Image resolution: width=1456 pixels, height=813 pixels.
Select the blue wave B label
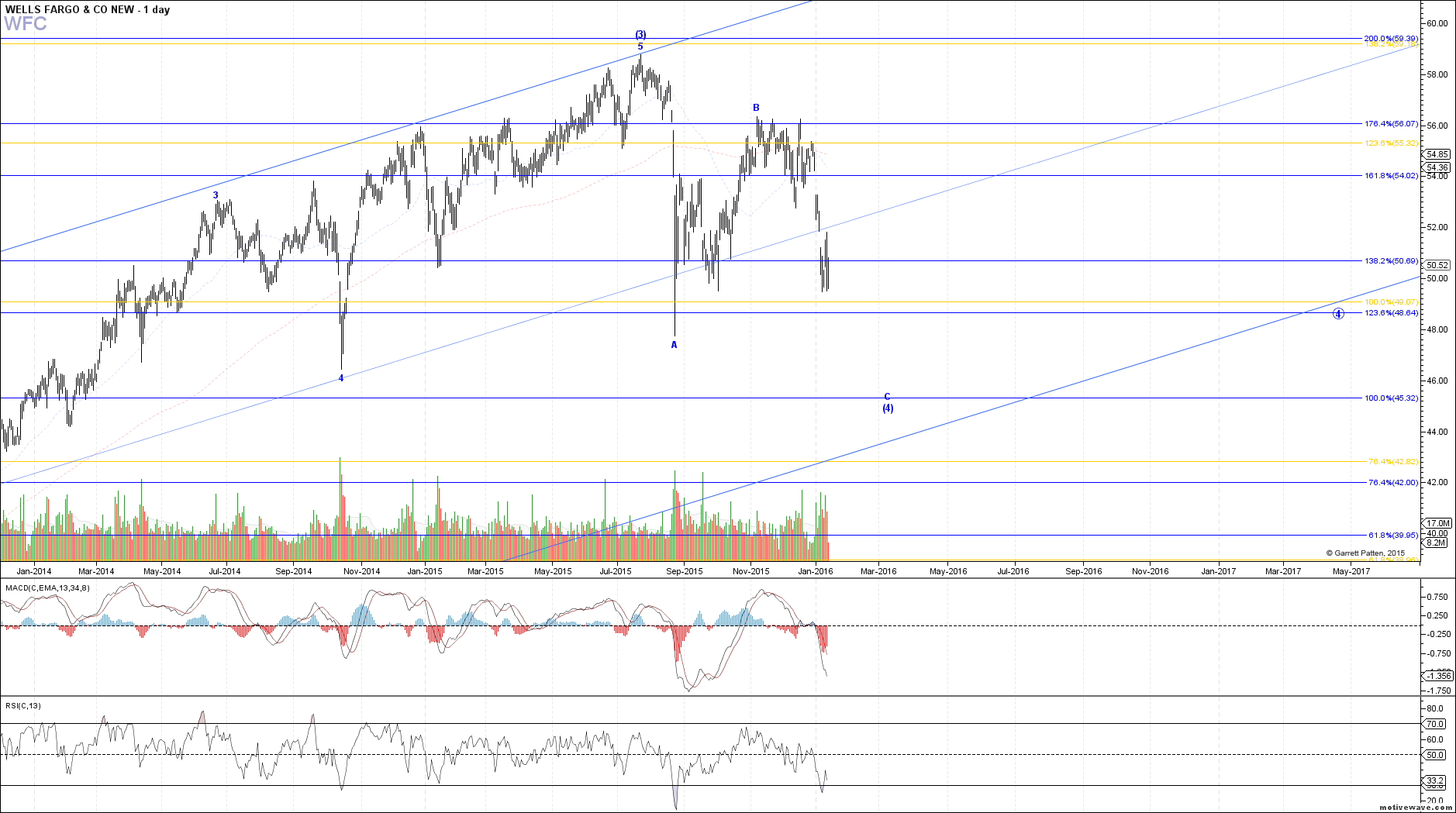click(756, 108)
